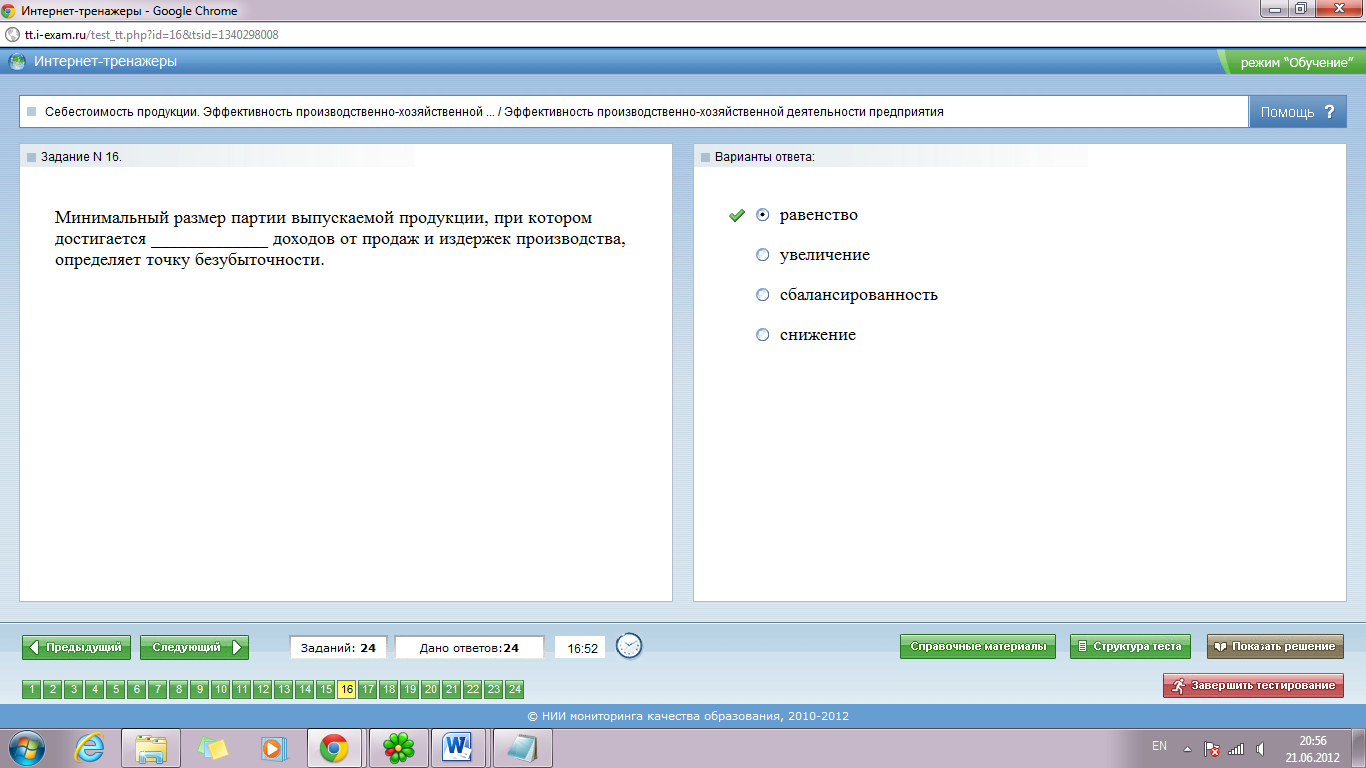
Task: Click the question text about точку безубыточности
Action: click(x=340, y=239)
